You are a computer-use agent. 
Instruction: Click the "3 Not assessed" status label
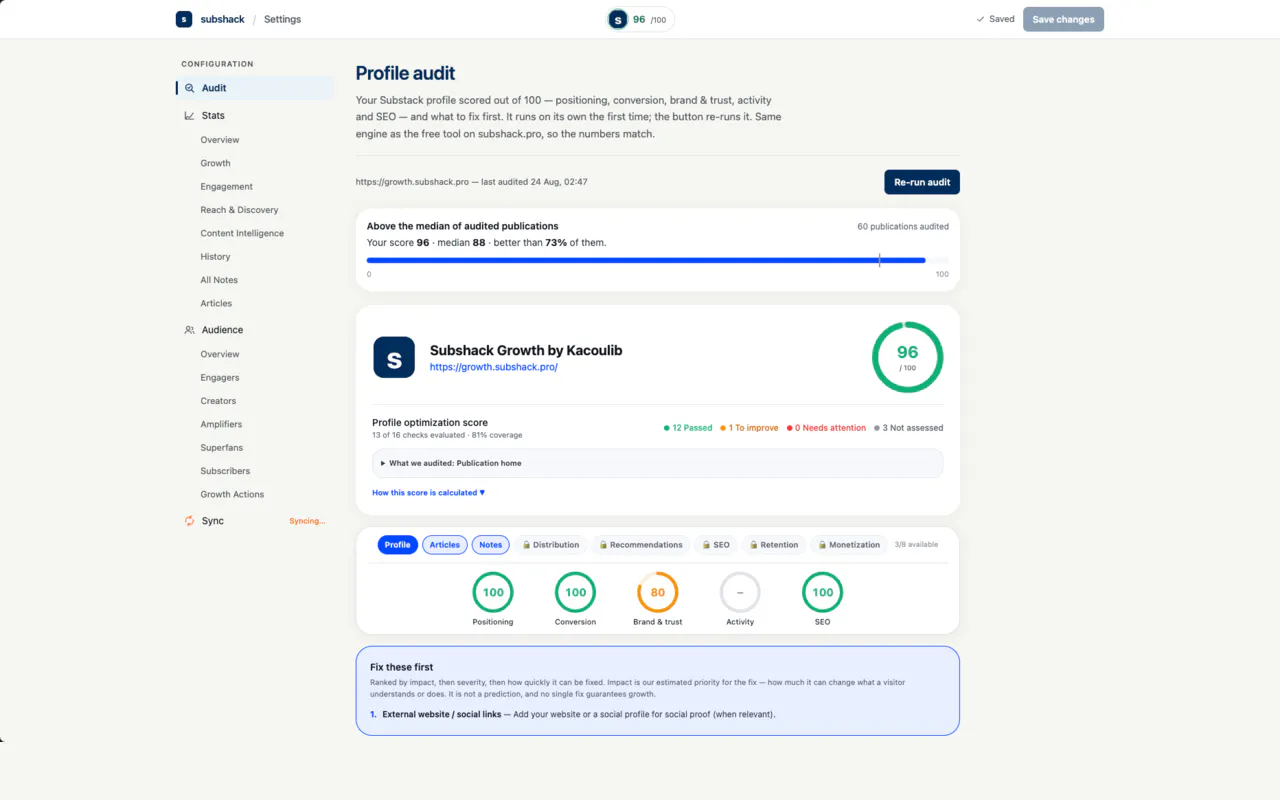tap(909, 428)
